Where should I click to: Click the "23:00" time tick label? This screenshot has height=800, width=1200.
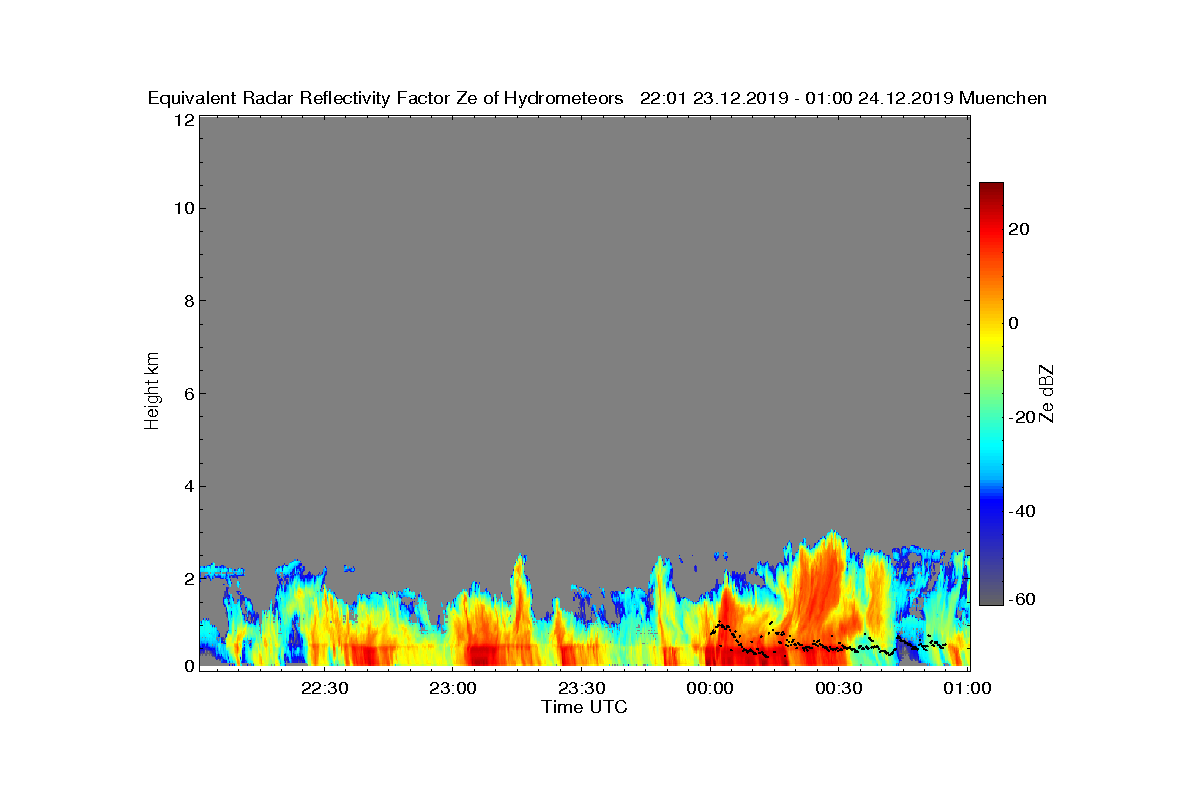tap(452, 687)
